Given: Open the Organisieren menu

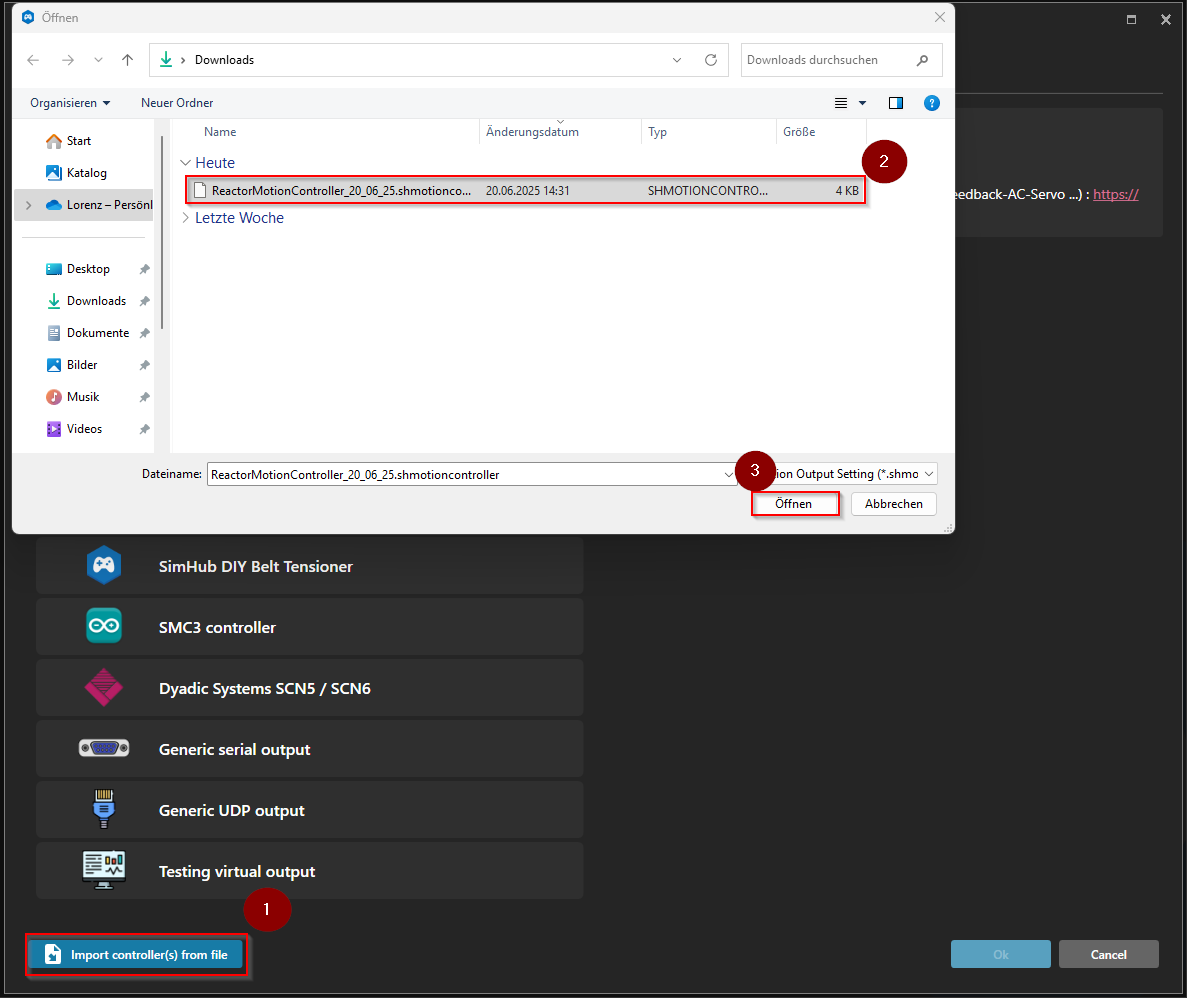Looking at the screenshot, I should coord(69,102).
